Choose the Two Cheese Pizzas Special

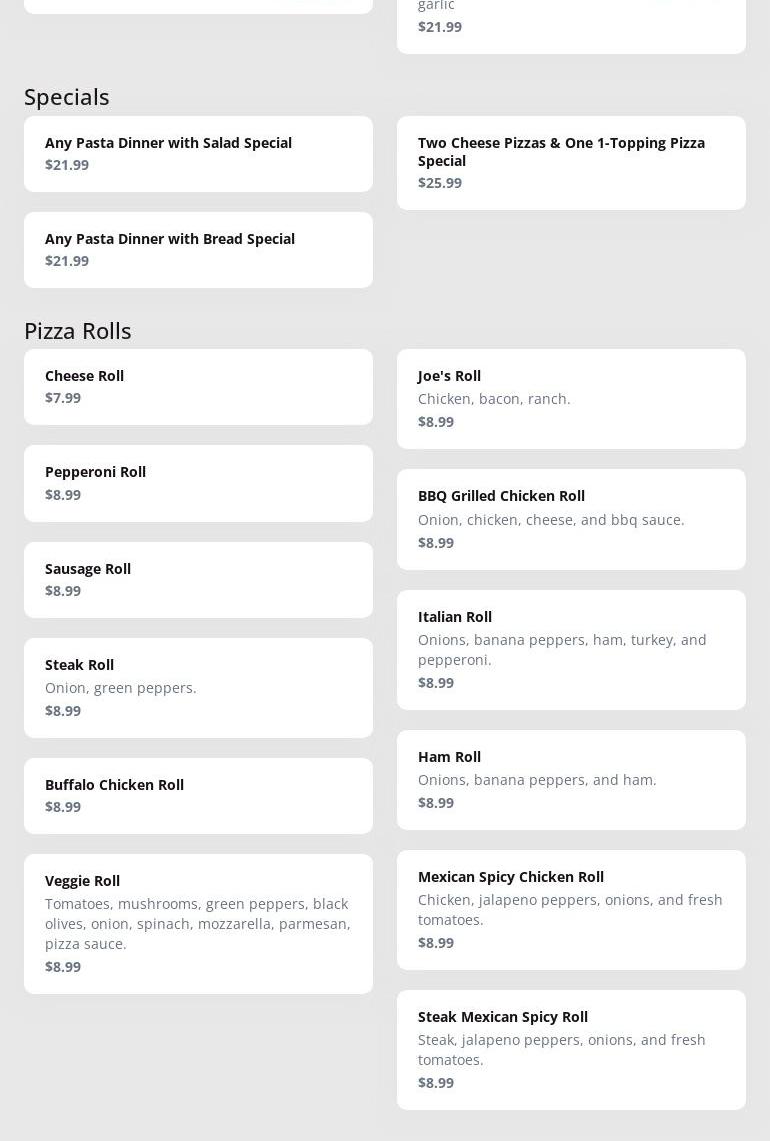tap(571, 162)
